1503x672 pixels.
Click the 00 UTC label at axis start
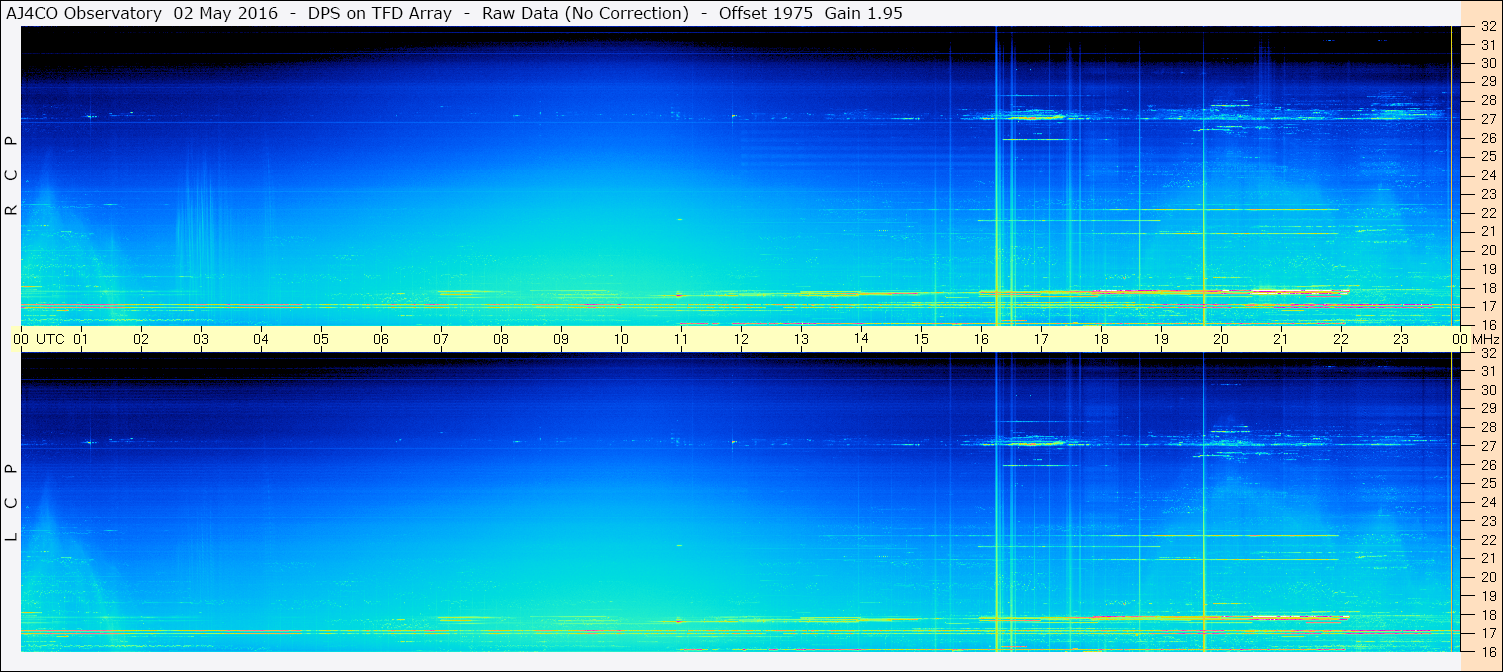point(21,339)
